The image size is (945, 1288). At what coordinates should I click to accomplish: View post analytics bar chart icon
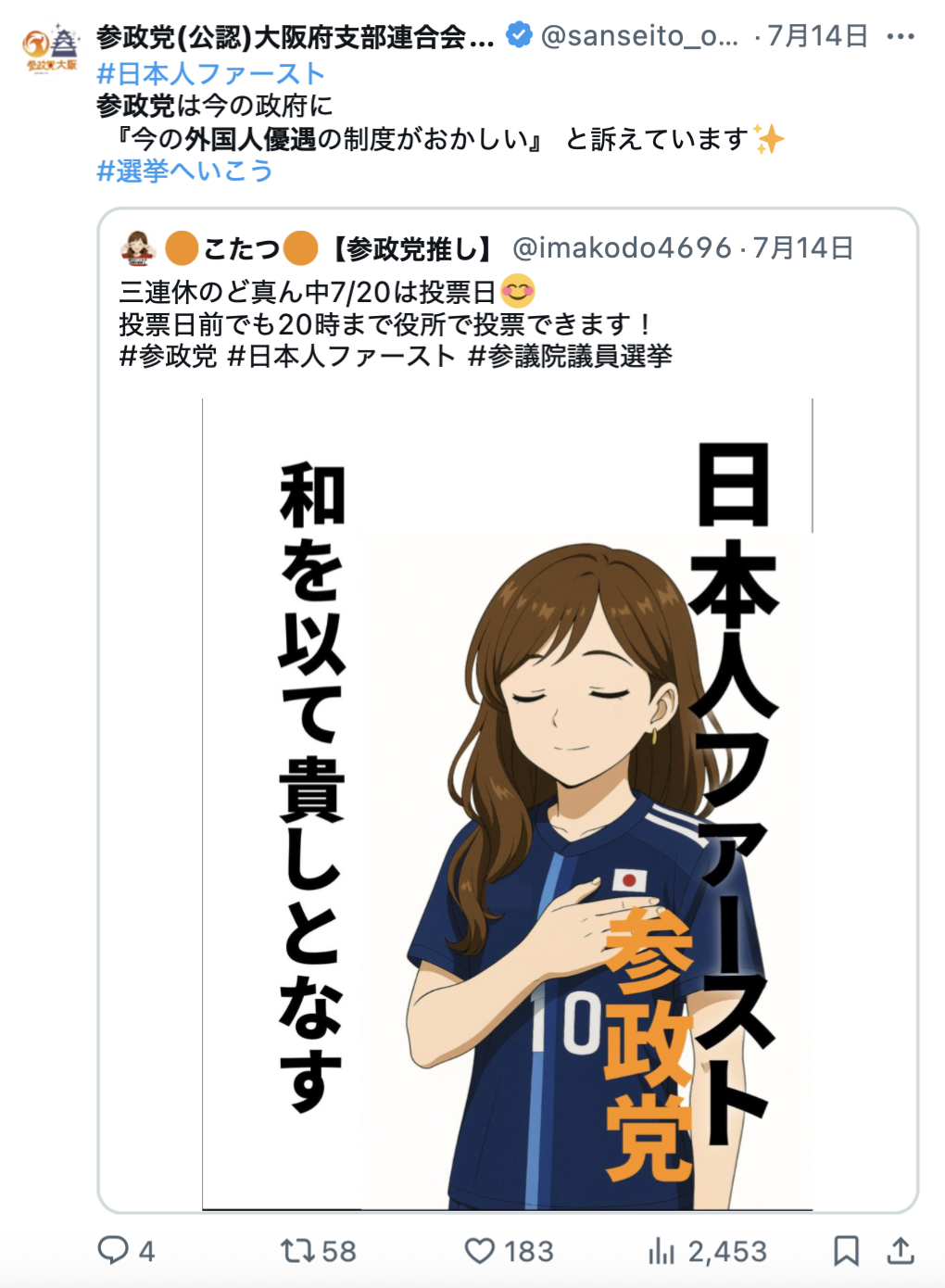[661, 1251]
